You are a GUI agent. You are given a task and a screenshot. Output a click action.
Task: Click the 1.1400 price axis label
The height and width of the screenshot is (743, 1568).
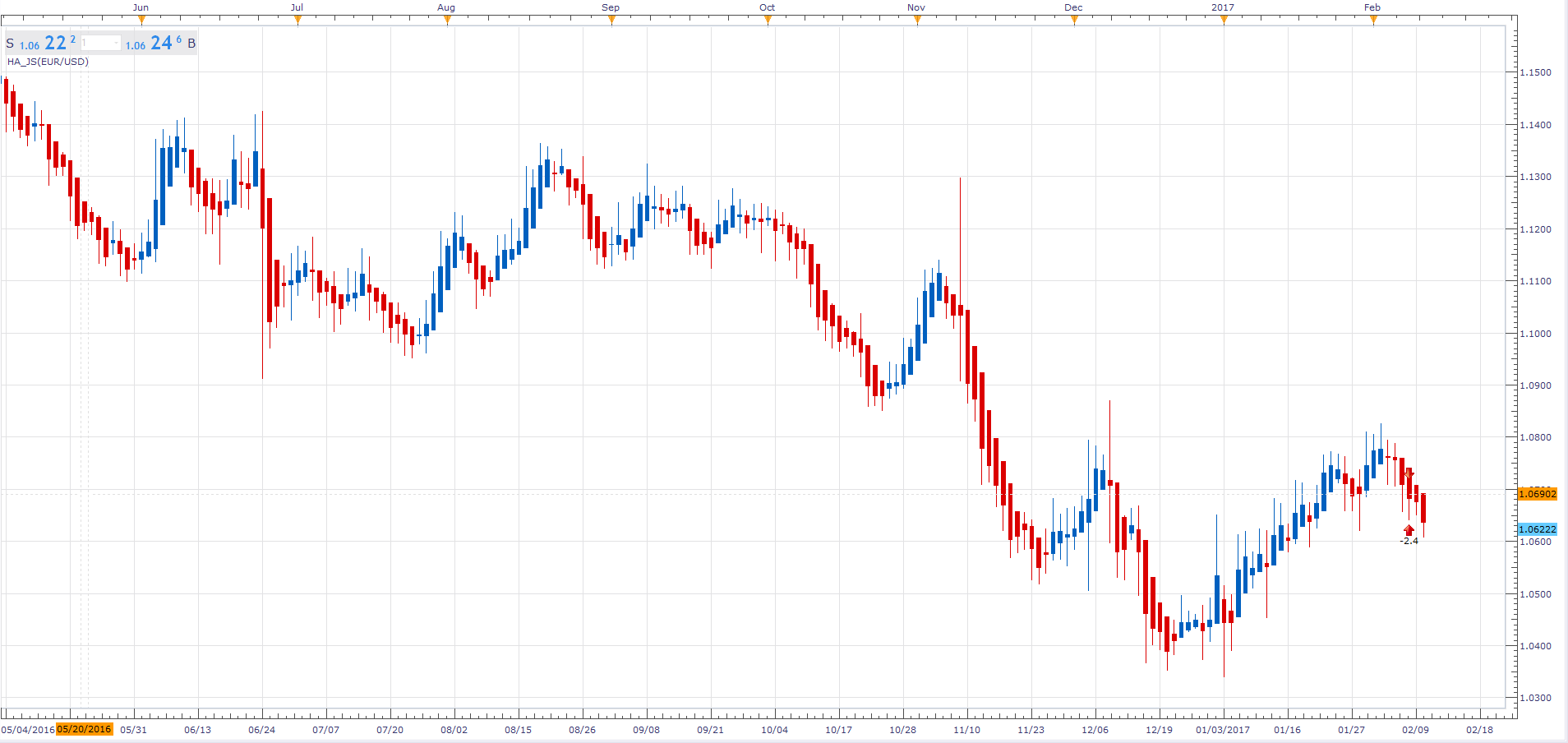coord(1536,125)
